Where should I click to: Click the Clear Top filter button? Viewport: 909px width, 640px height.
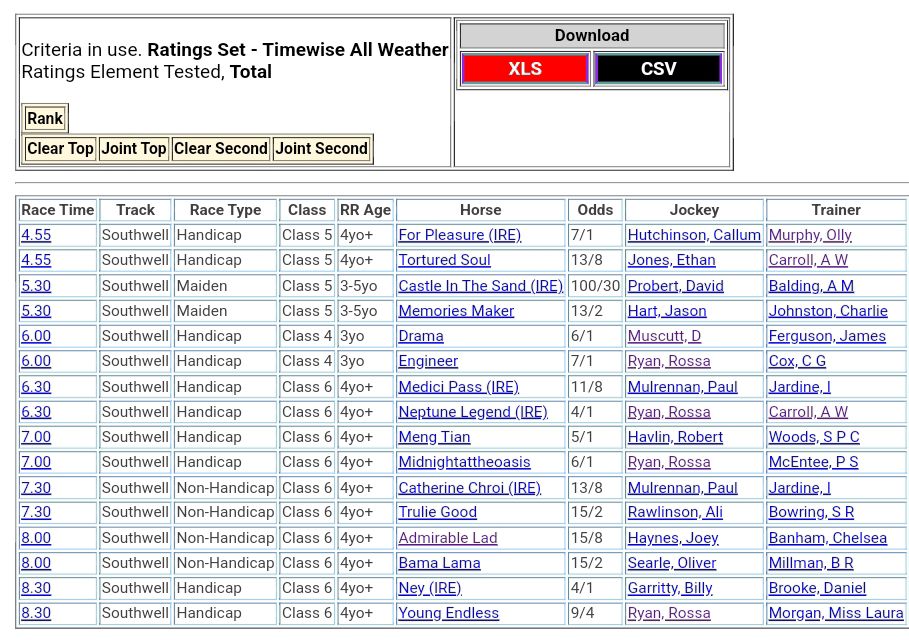(60, 149)
